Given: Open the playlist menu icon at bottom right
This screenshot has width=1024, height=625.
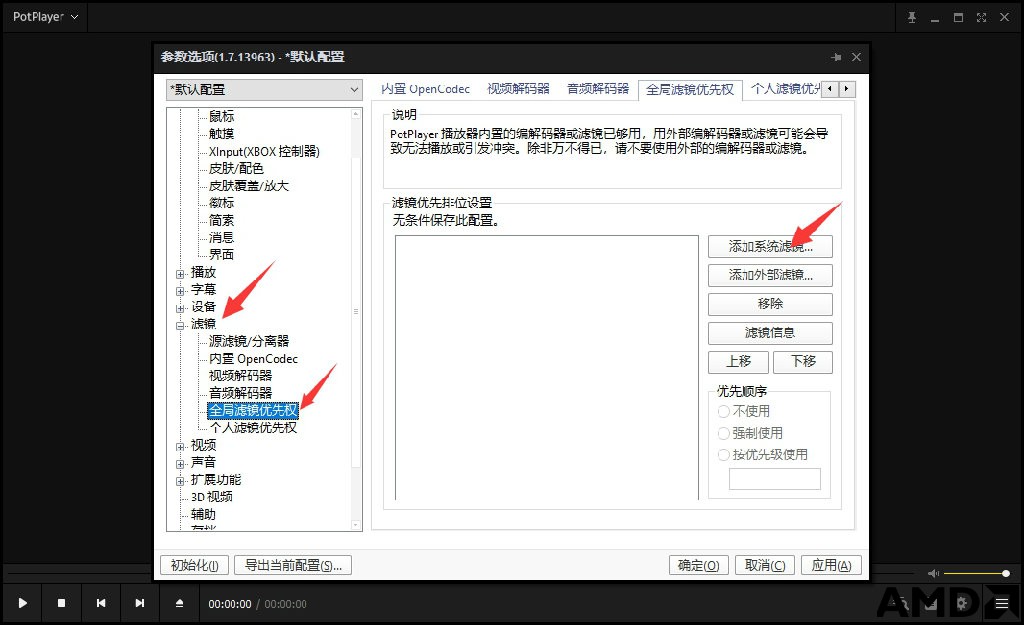Looking at the screenshot, I should click(1002, 604).
